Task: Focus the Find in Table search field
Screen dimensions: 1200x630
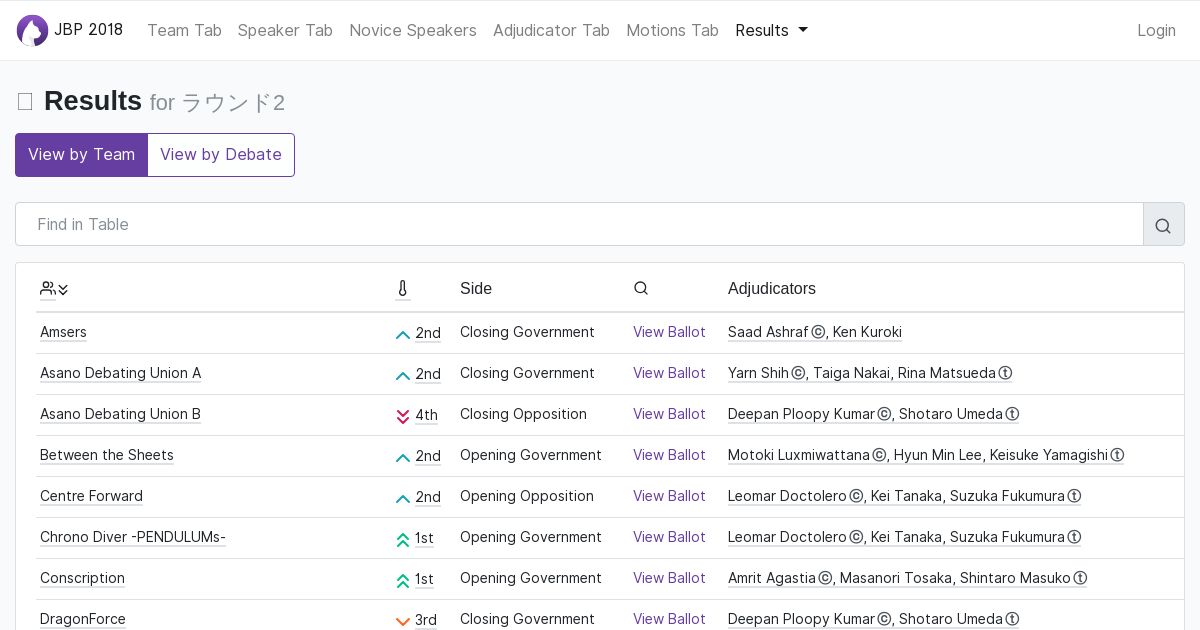Action: pos(580,225)
